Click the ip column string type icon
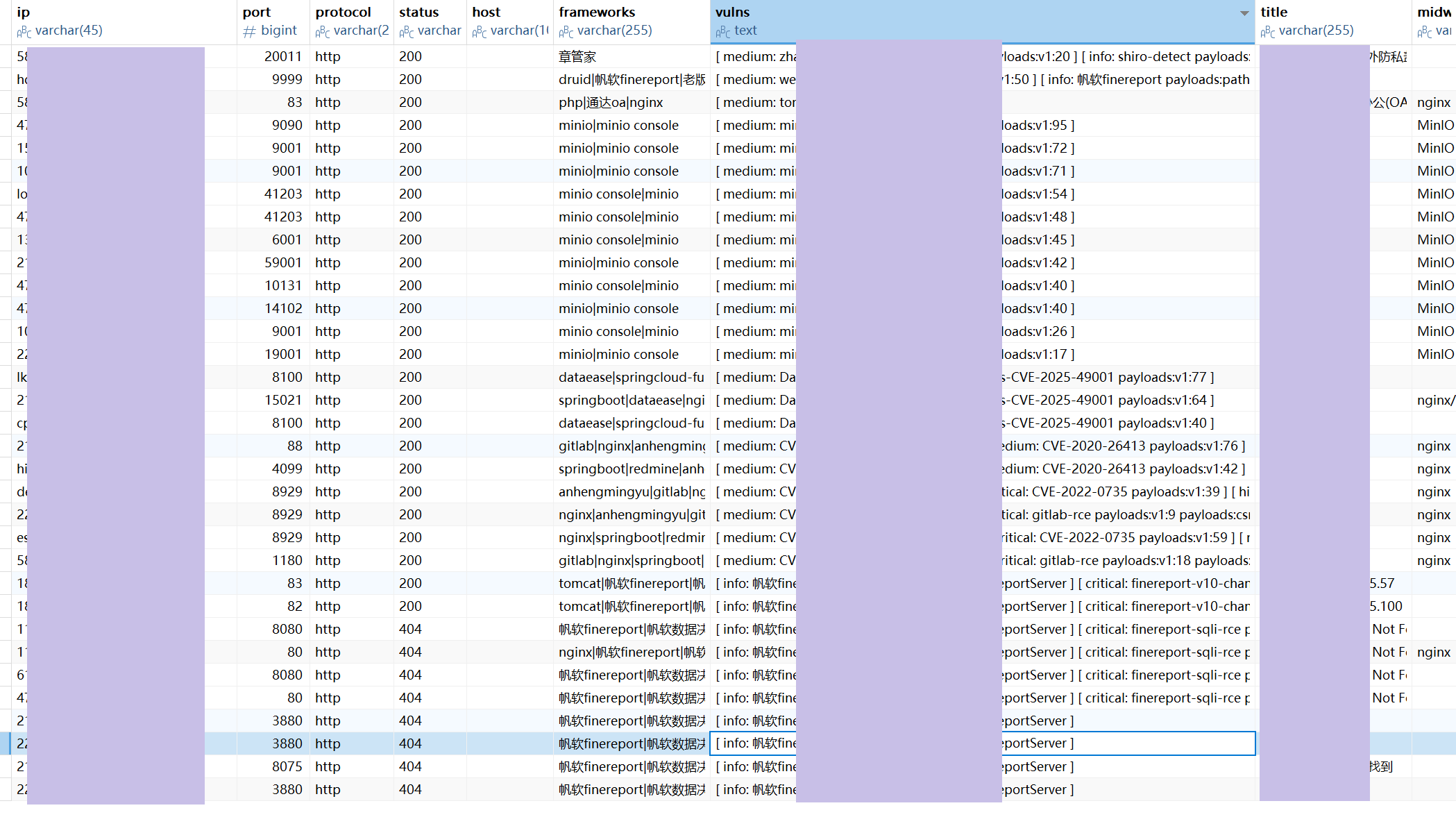This screenshot has height=817, width=1456. 24,31
